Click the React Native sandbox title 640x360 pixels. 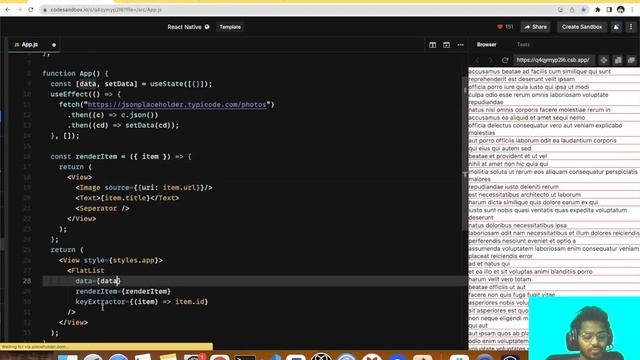[x=184, y=27]
